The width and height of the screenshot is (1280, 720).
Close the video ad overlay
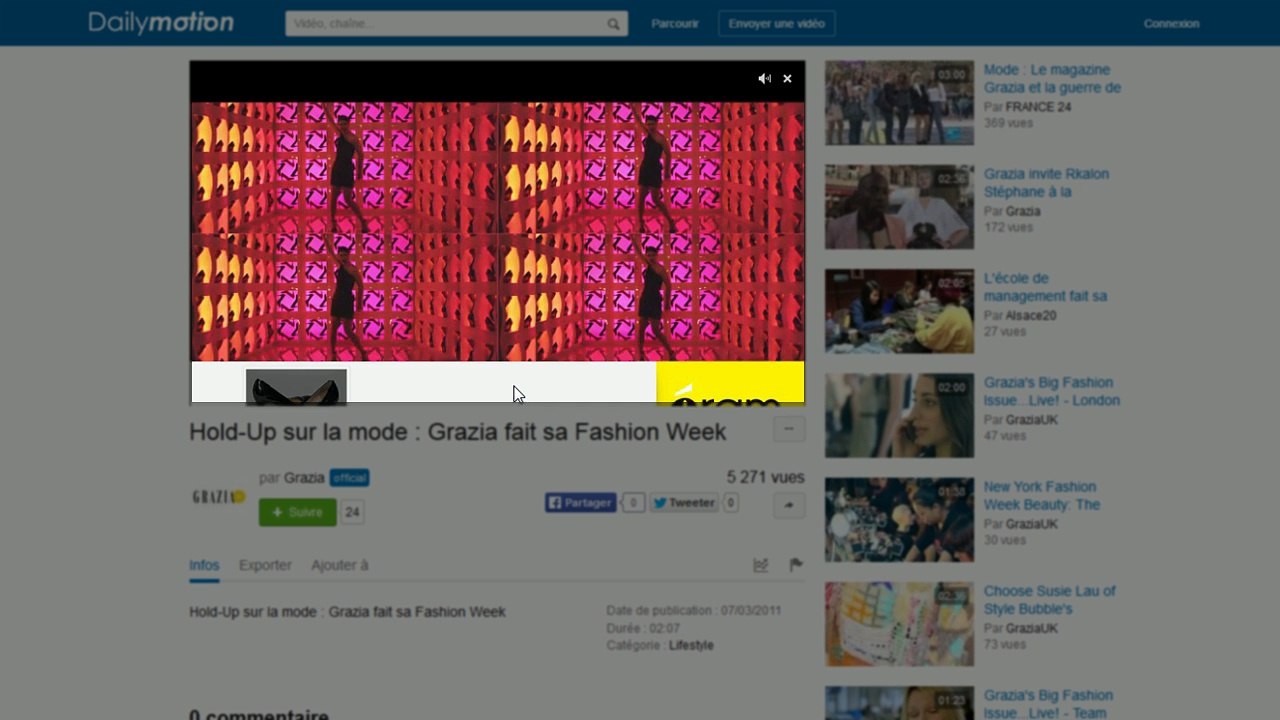click(787, 78)
